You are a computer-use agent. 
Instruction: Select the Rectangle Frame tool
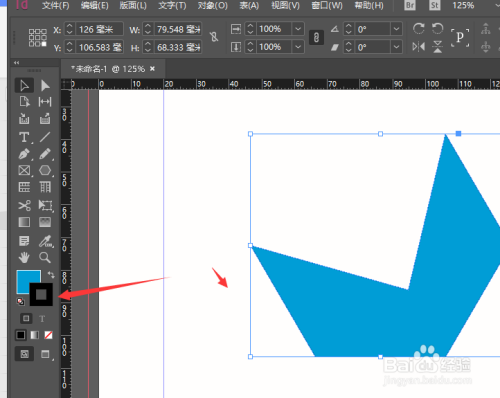(24, 170)
